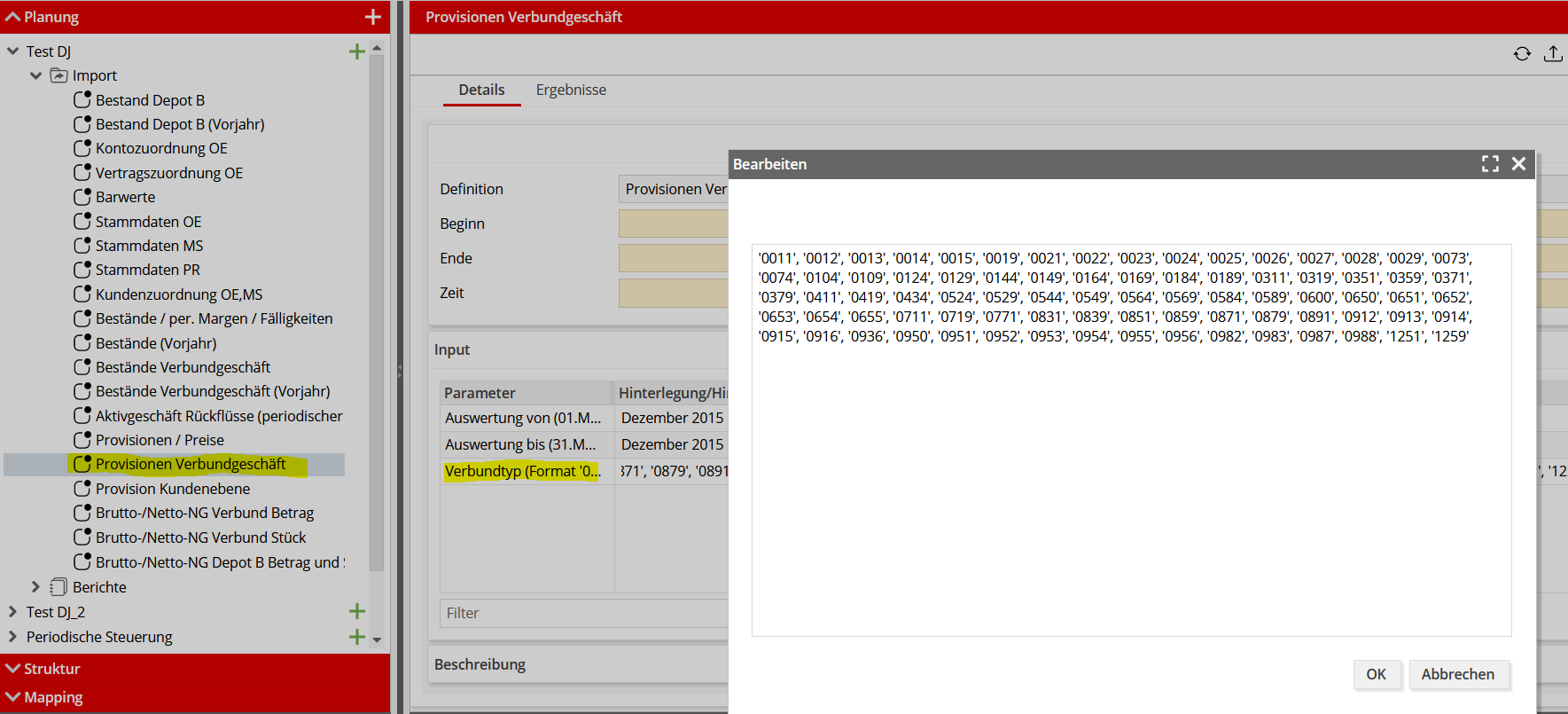This screenshot has height=714, width=1568.
Task: Collapse the Import folder node
Action: point(36,75)
